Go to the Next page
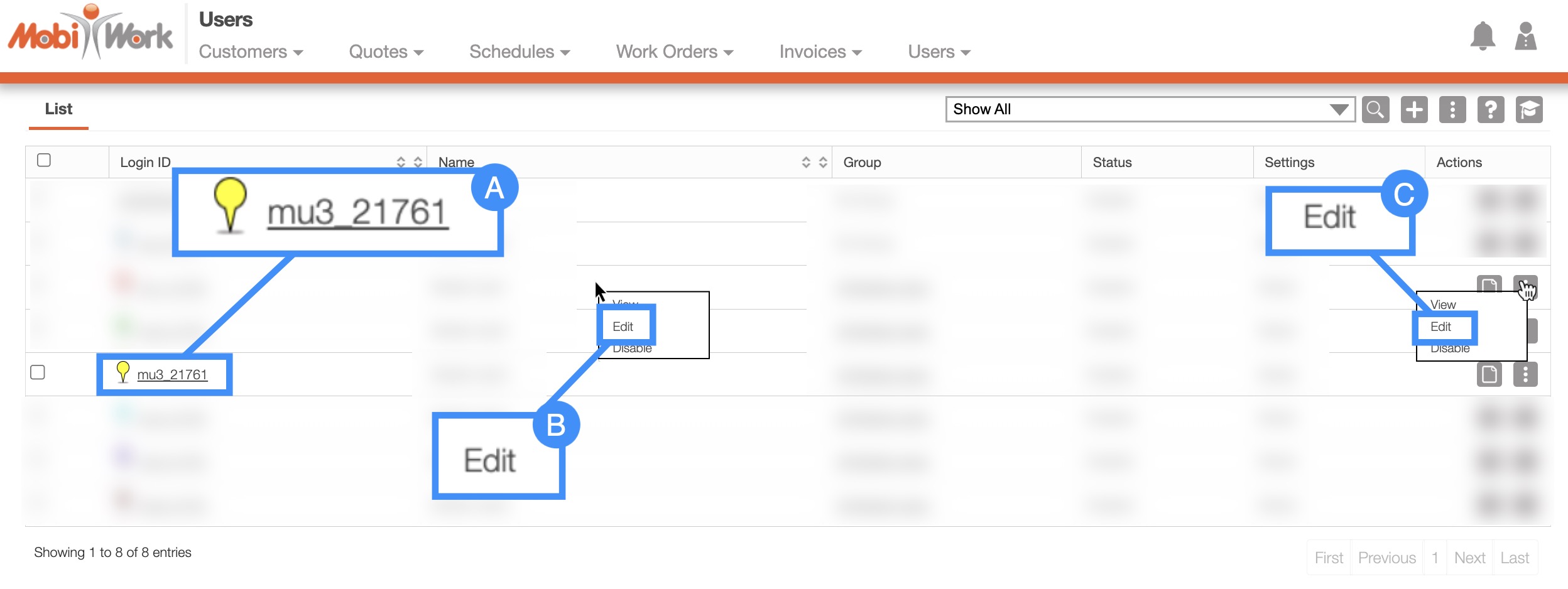1568x589 pixels. pyautogui.click(x=1469, y=558)
